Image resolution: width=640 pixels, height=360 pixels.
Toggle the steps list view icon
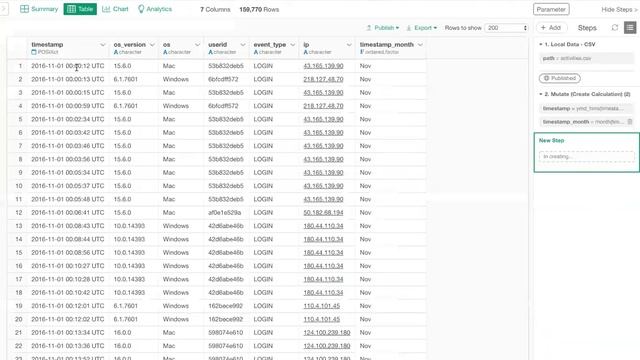point(630,27)
